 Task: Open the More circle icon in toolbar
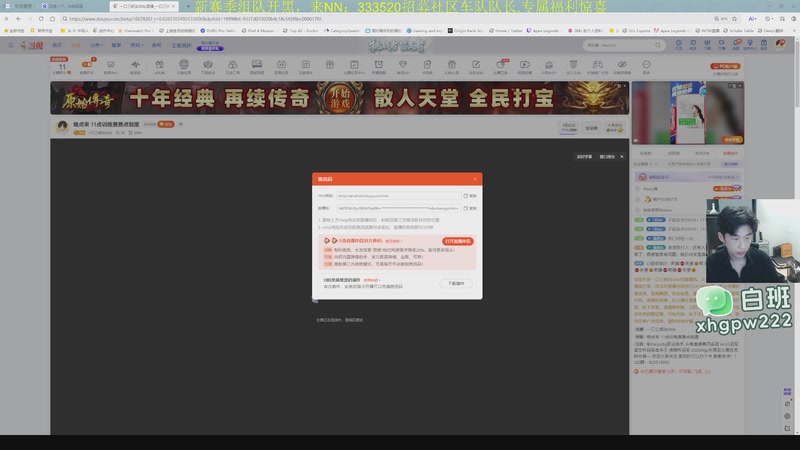tap(646, 64)
